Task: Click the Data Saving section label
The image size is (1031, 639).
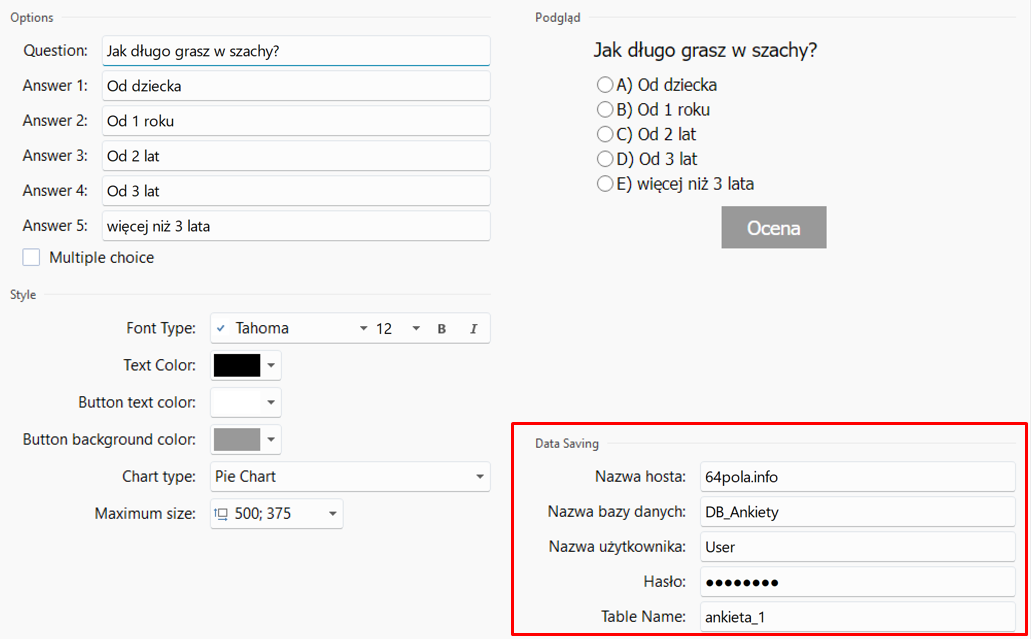Action: point(567,444)
